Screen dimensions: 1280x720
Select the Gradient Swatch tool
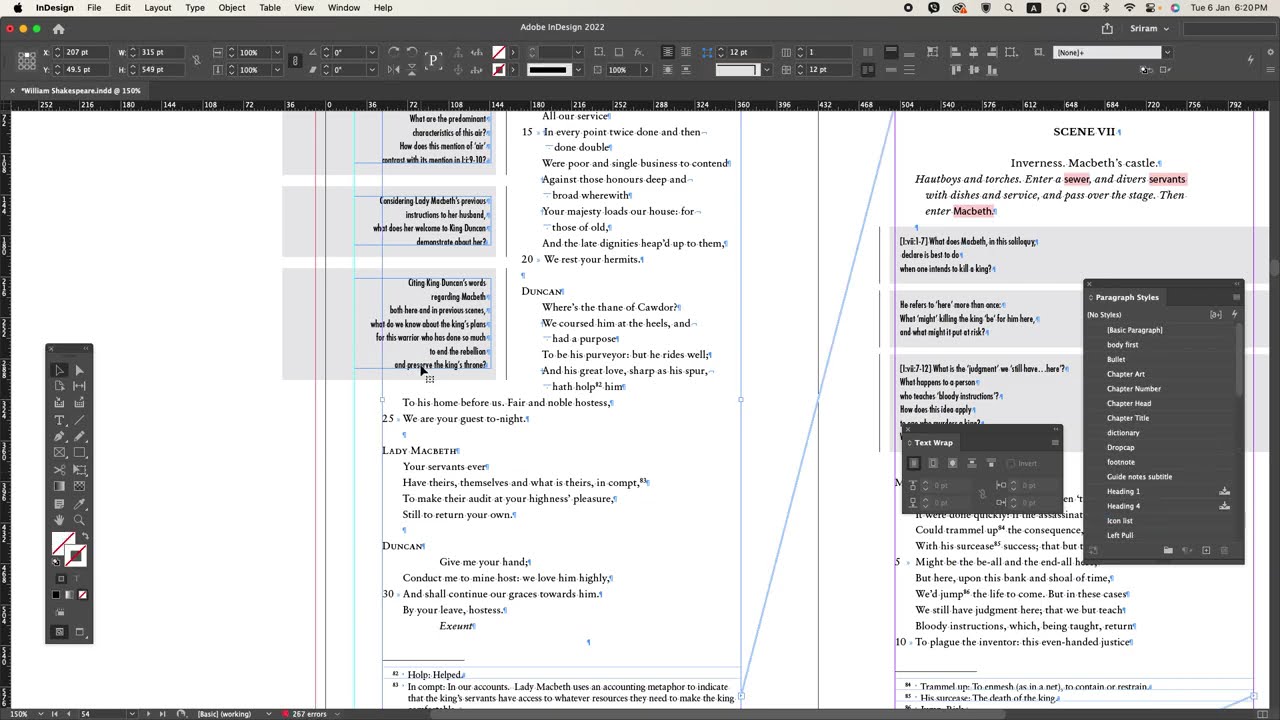(59, 486)
